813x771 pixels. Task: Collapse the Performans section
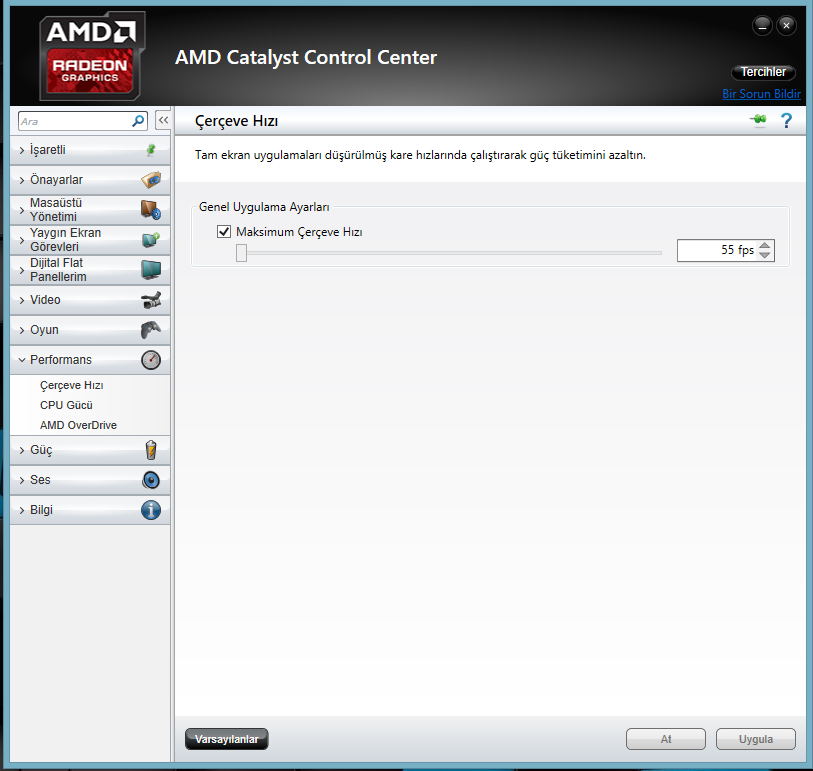(90, 360)
